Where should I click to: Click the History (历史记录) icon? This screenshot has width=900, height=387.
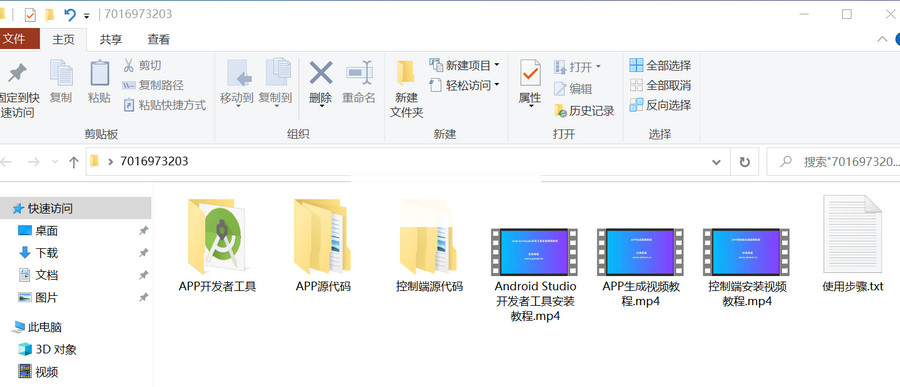click(x=560, y=111)
